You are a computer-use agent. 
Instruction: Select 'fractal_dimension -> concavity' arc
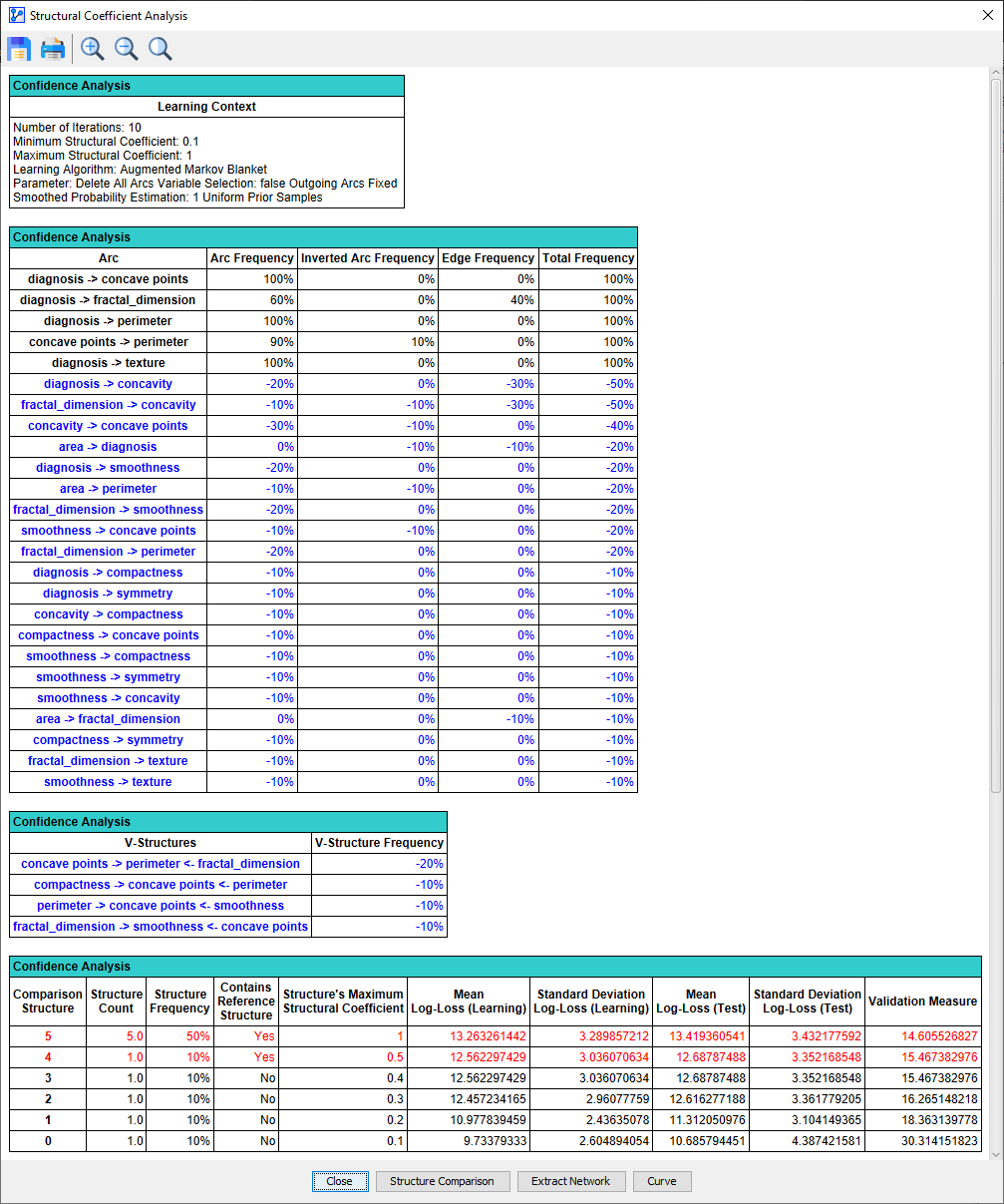(109, 405)
